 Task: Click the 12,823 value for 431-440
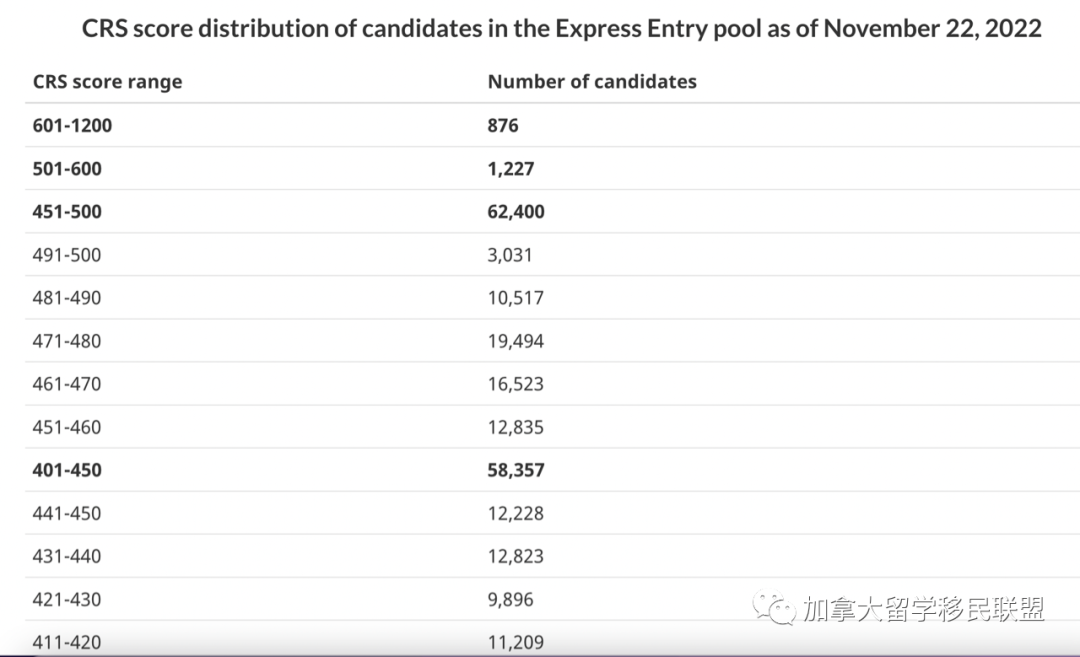[x=516, y=556]
